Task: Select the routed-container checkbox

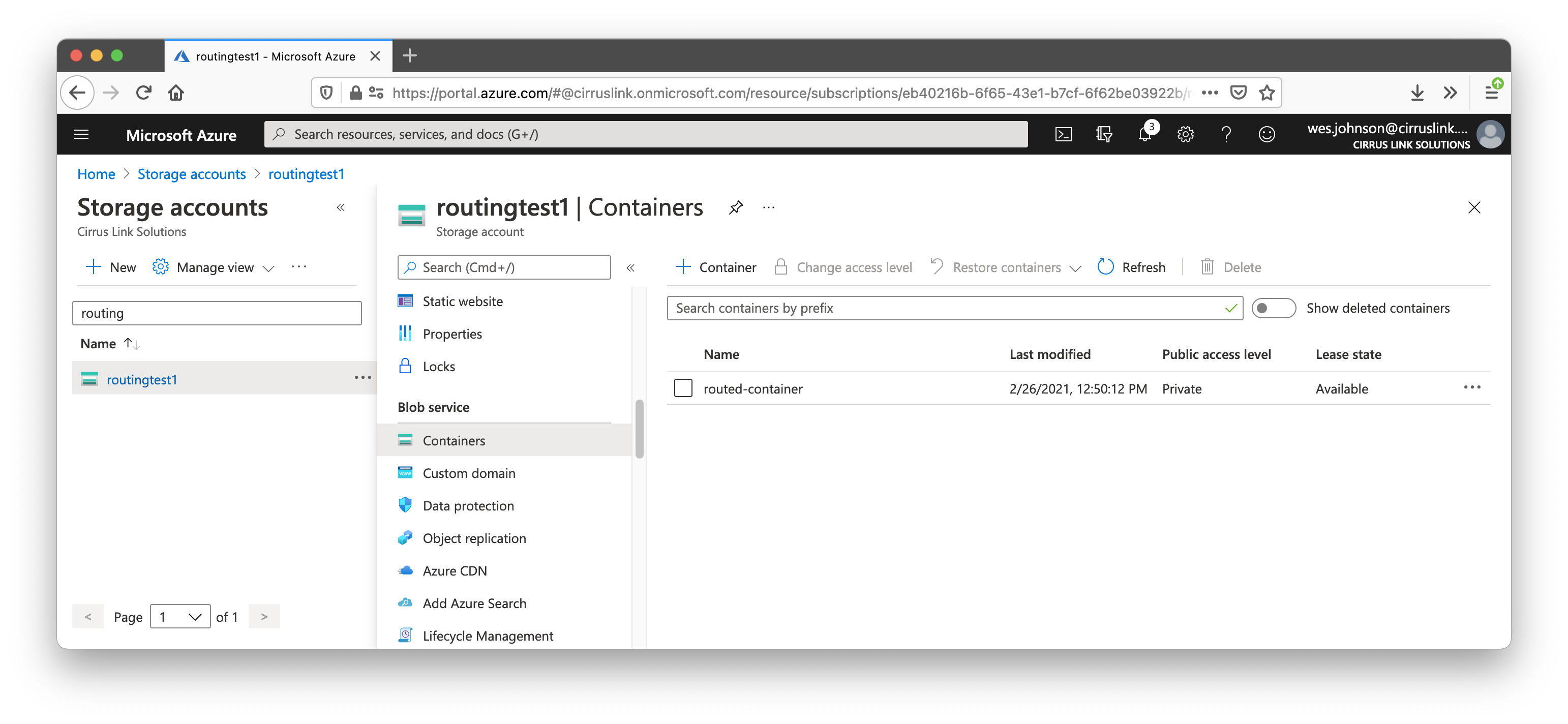Action: pos(683,388)
